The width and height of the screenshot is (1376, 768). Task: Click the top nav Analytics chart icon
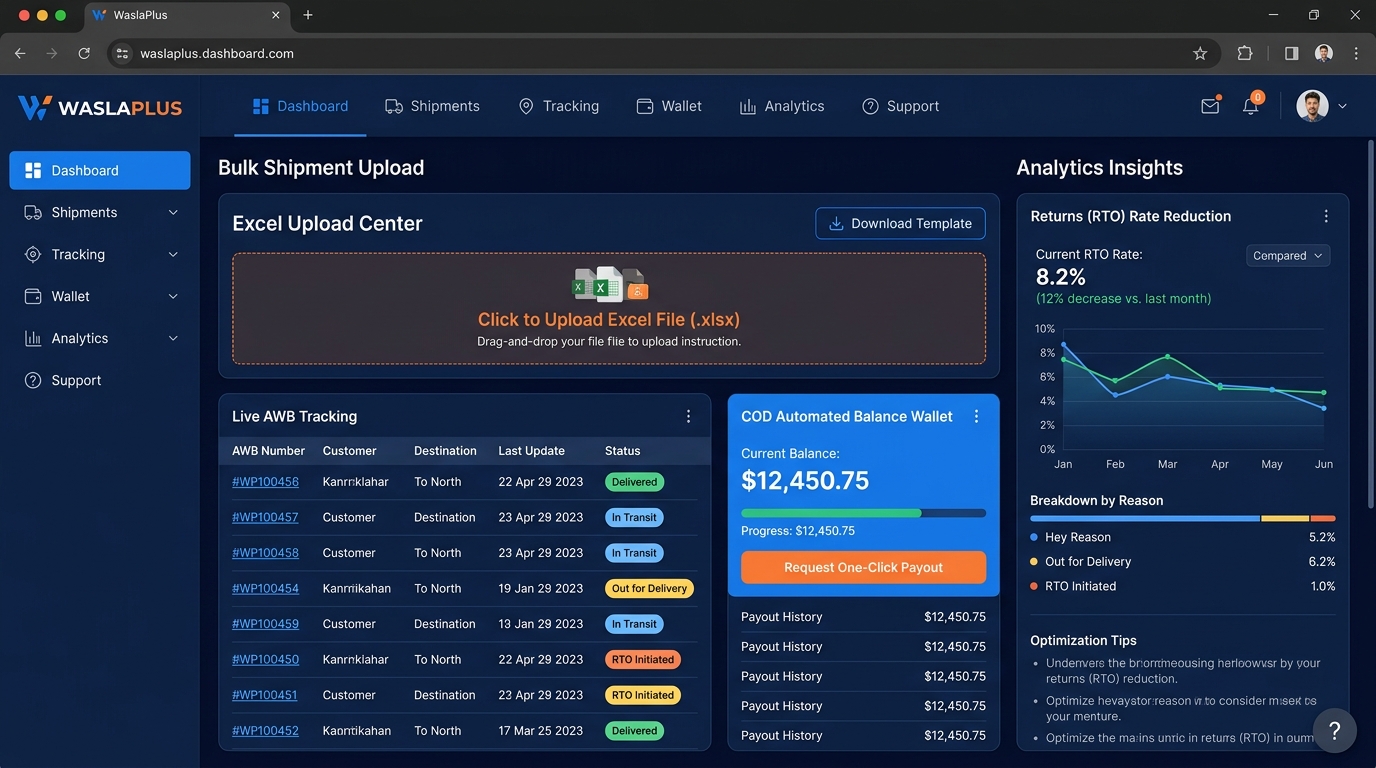pyautogui.click(x=747, y=106)
